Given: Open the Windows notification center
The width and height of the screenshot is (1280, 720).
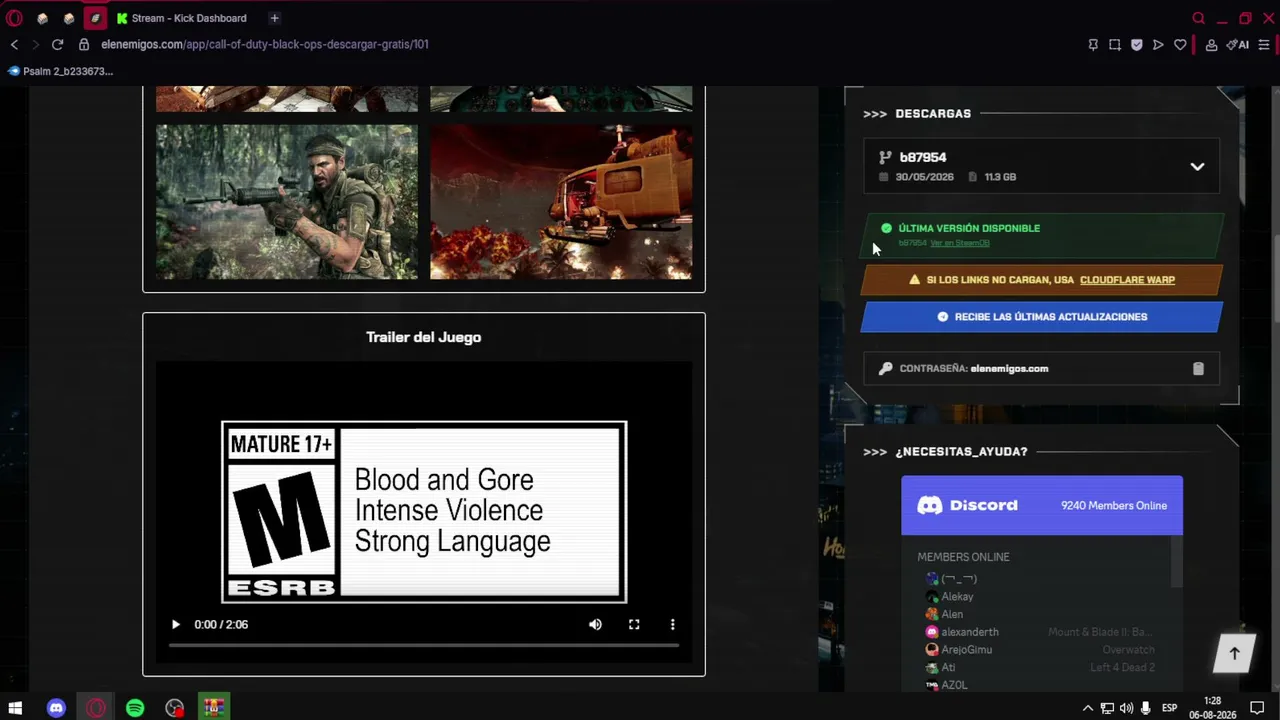Looking at the screenshot, I should [x=1257, y=708].
